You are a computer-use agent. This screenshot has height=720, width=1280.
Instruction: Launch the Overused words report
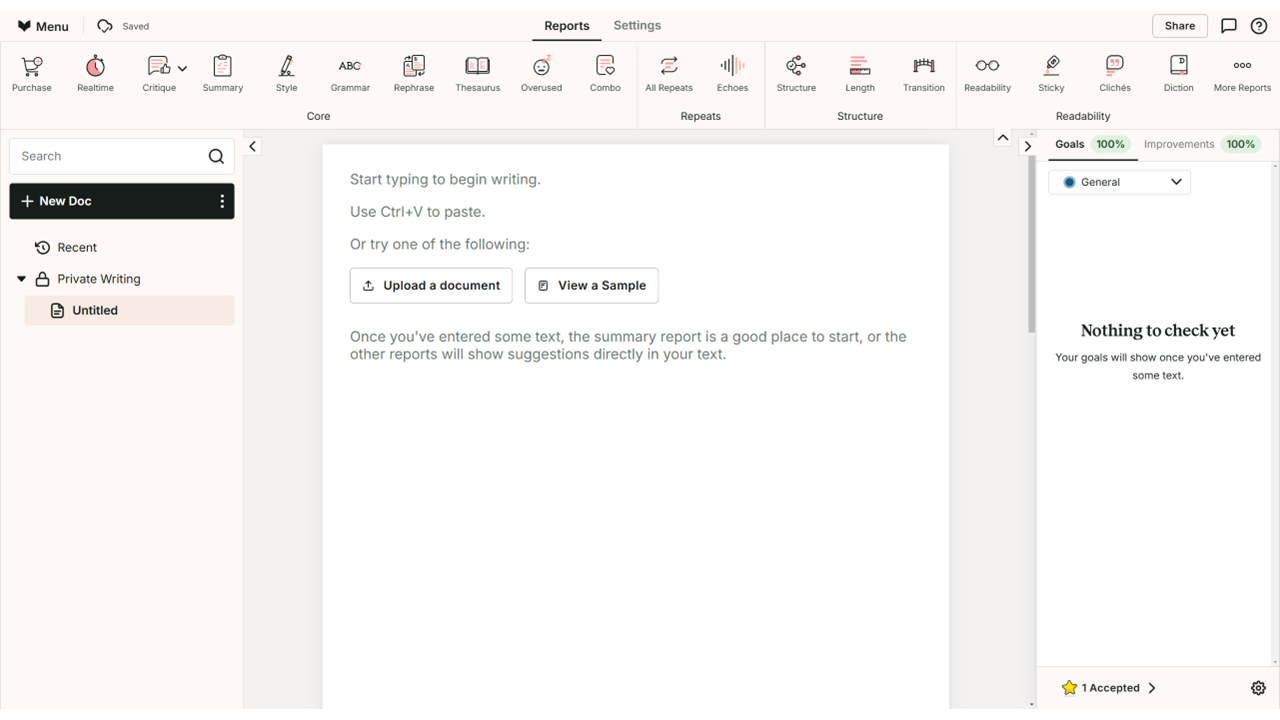click(541, 74)
